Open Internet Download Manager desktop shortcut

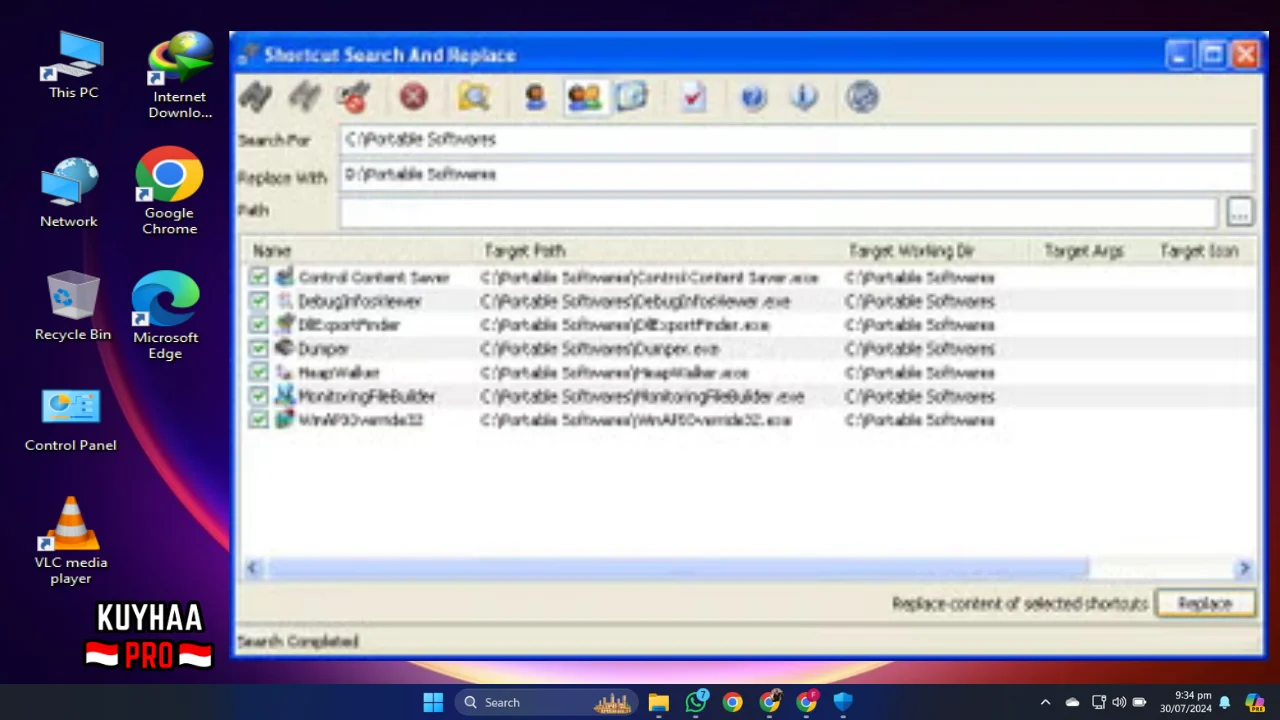(180, 75)
